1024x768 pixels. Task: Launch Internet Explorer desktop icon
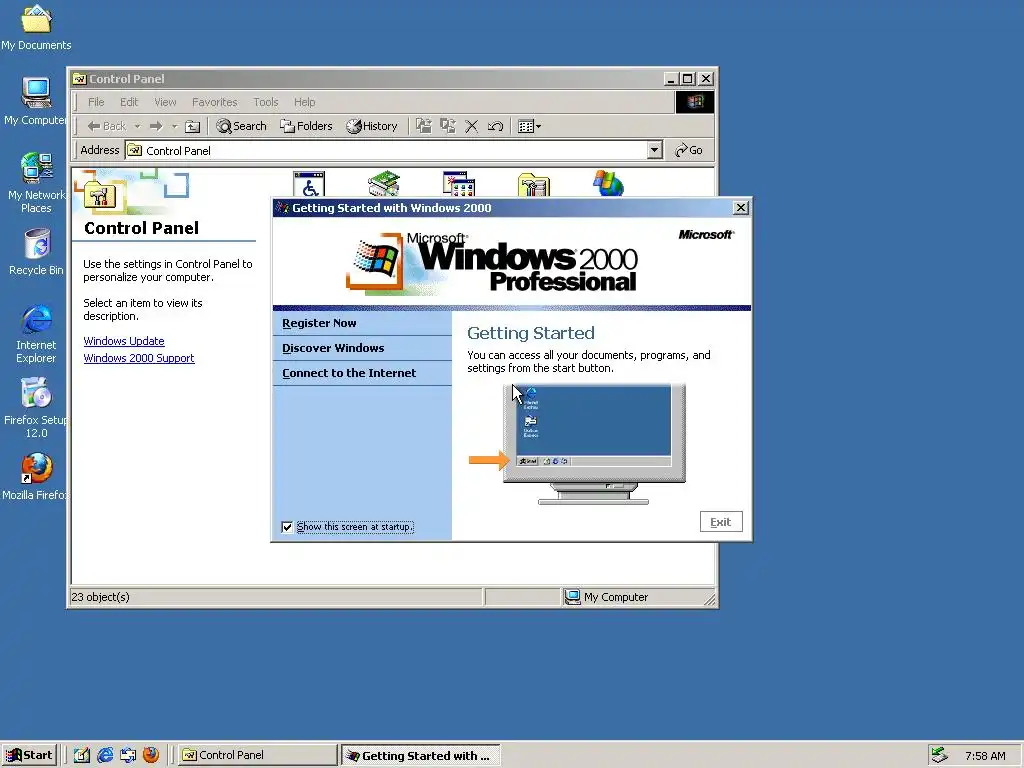pyautogui.click(x=36, y=334)
